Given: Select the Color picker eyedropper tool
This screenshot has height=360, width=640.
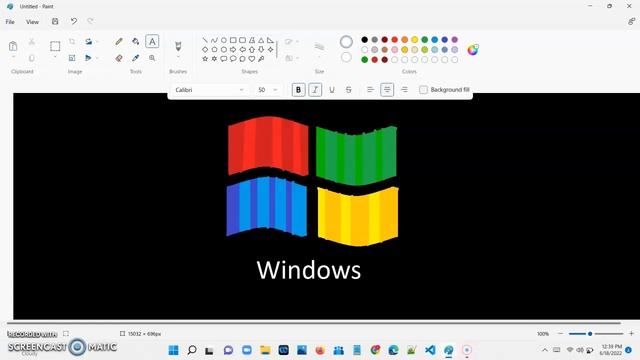Looking at the screenshot, I should [136, 58].
